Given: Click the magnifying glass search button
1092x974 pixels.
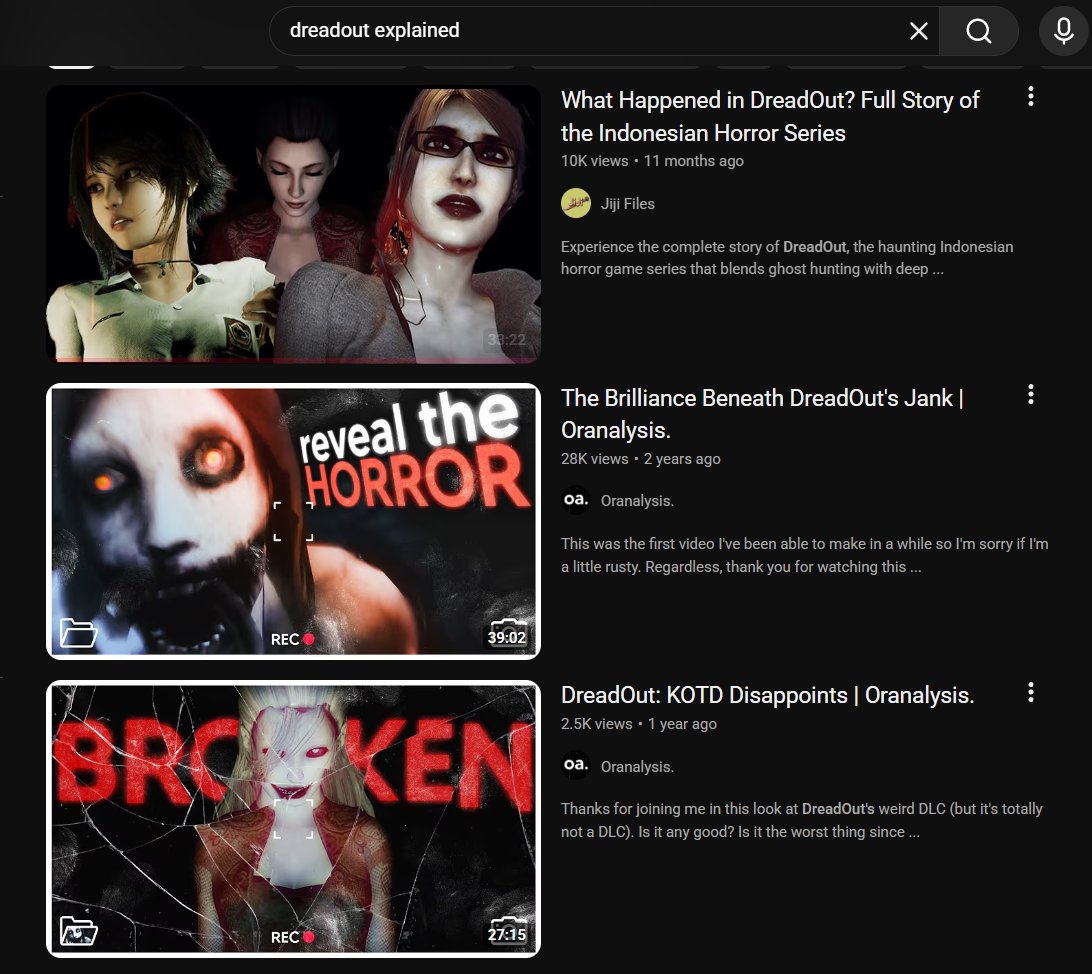Looking at the screenshot, I should pos(978,31).
